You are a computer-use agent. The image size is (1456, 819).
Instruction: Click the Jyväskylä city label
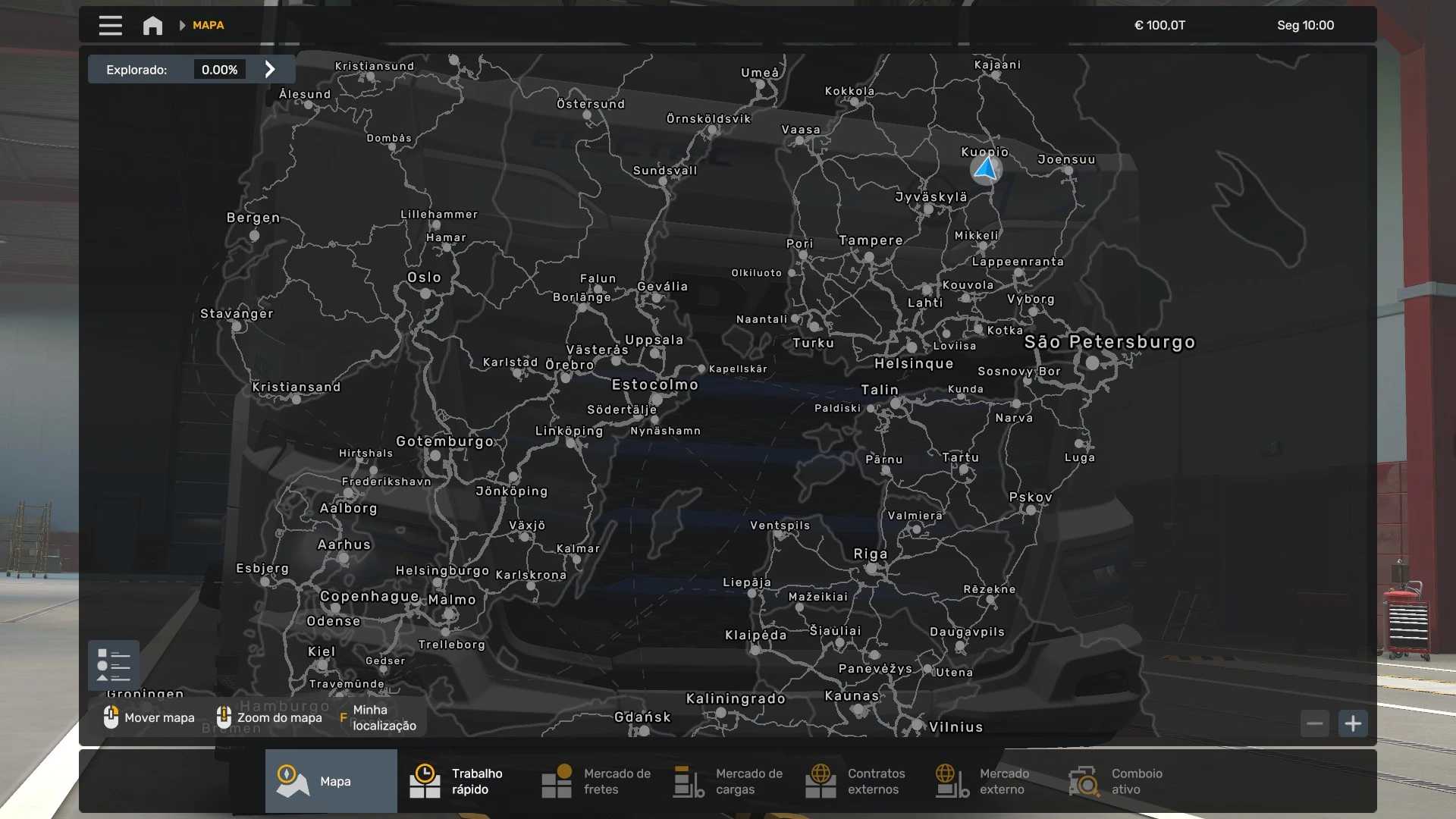(931, 197)
